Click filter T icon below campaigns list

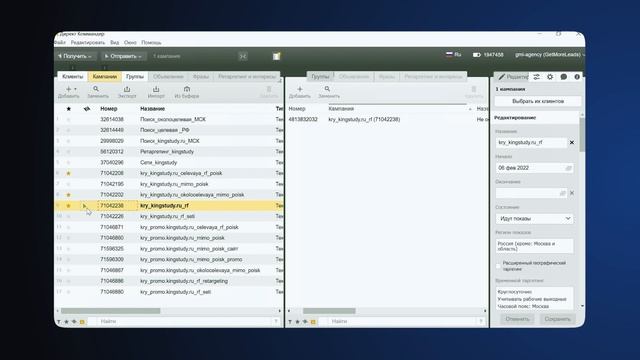tap(59, 322)
